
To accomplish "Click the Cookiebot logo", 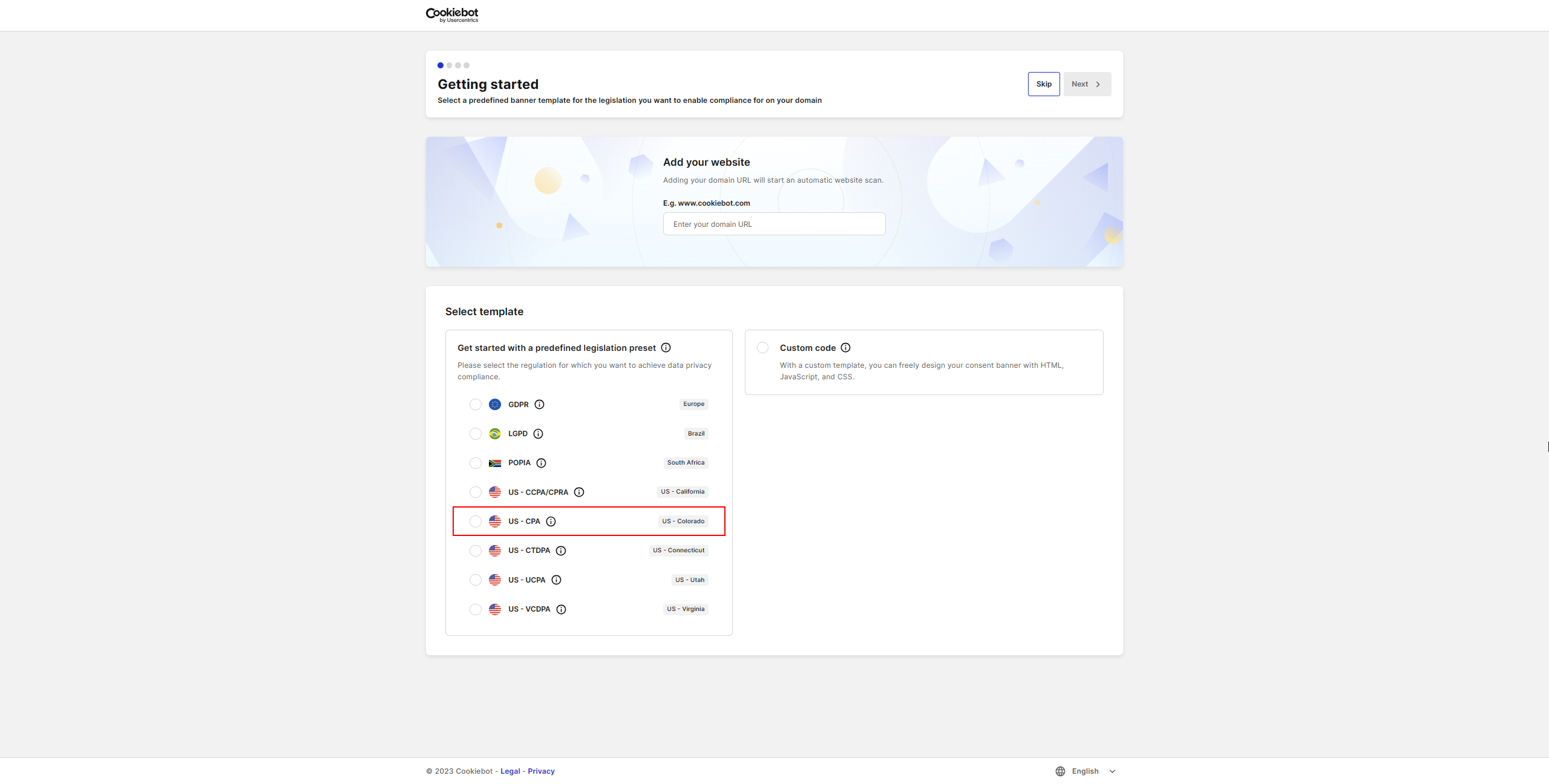I will pos(452,15).
